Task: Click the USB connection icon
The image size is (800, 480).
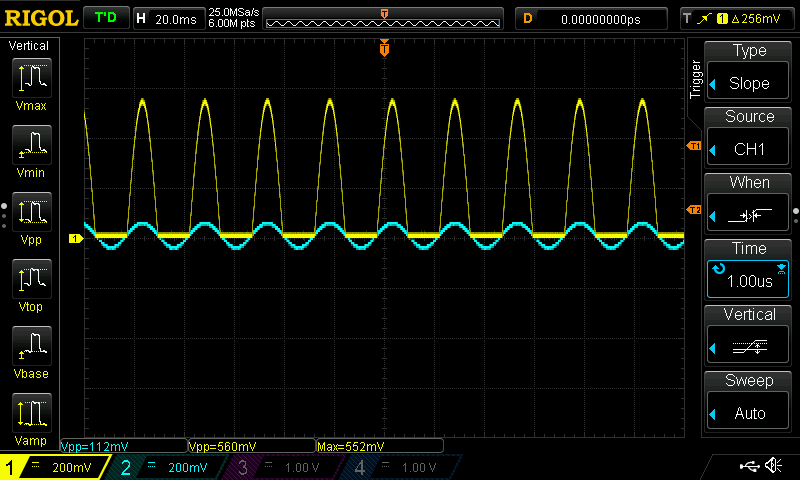Action: pos(749,465)
